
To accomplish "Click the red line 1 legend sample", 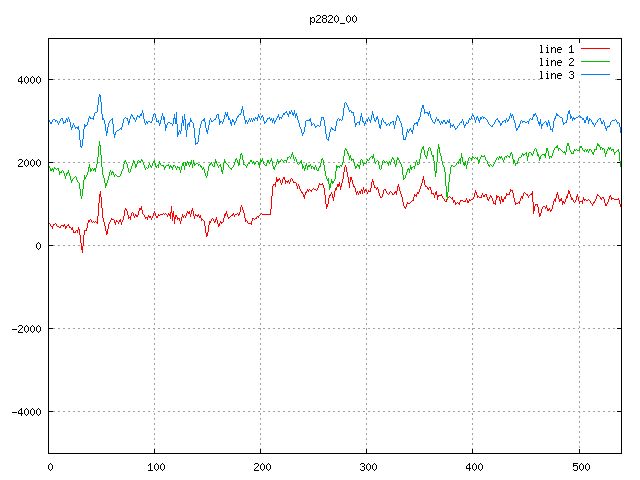I will (x=595, y=49).
